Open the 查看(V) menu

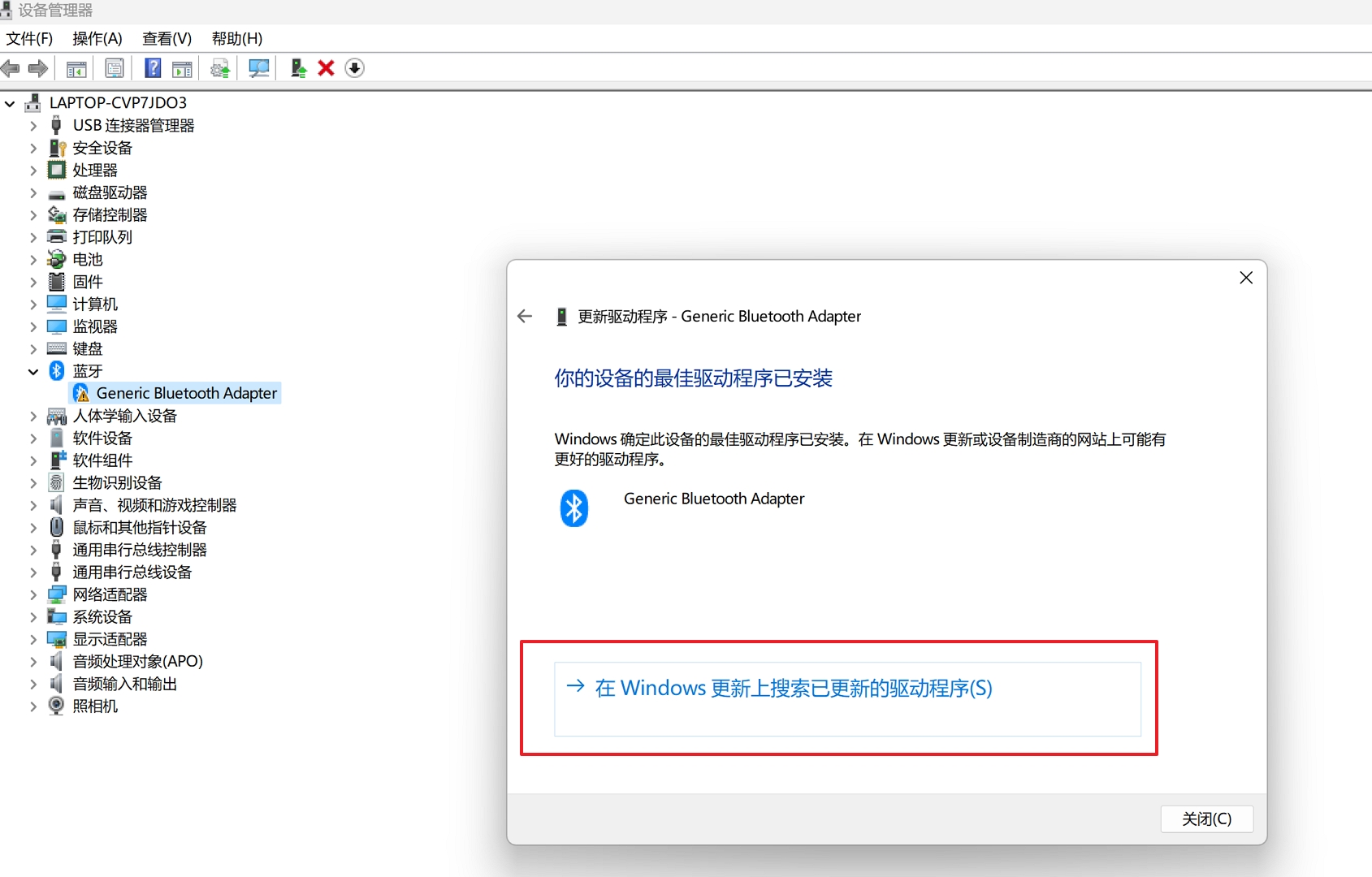(167, 38)
